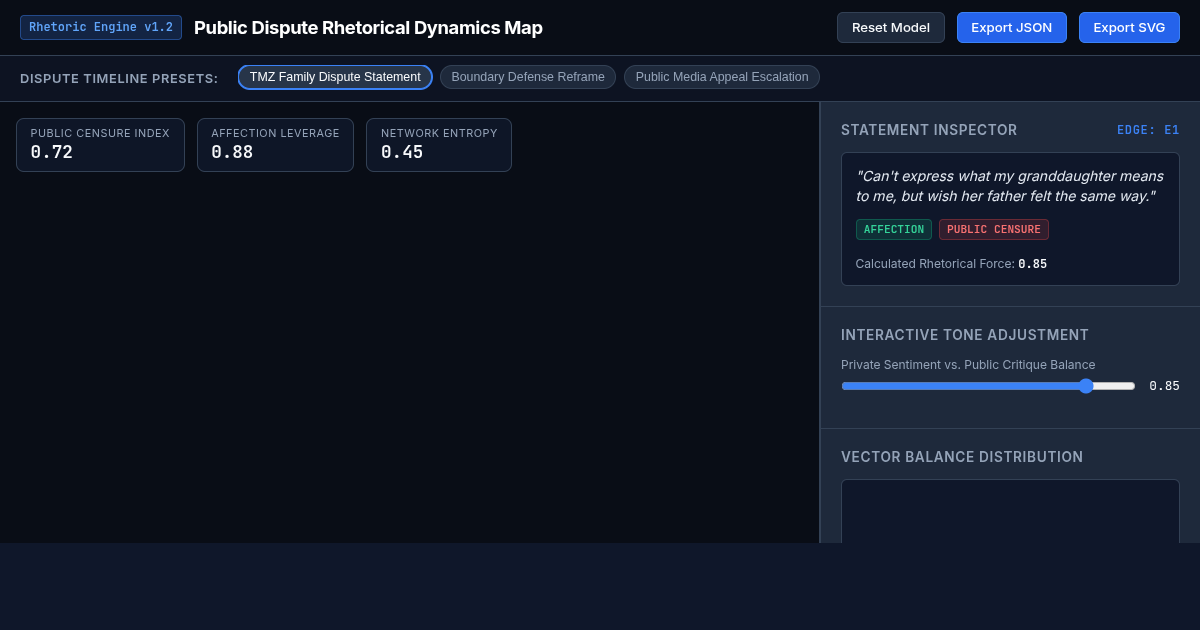The height and width of the screenshot is (630, 1200).
Task: Select the Network Entropy metric card
Action: point(439,145)
